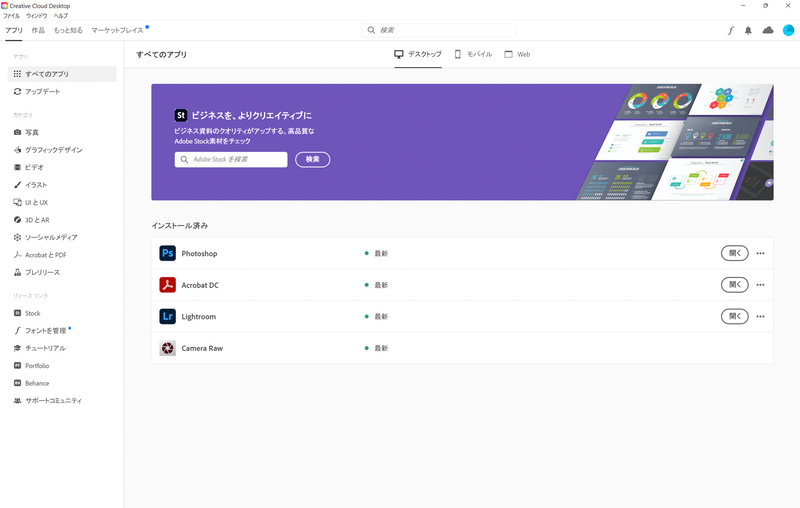Open the fonts icon in top bar
Image resolution: width=800 pixels, height=508 pixels.
[731, 31]
